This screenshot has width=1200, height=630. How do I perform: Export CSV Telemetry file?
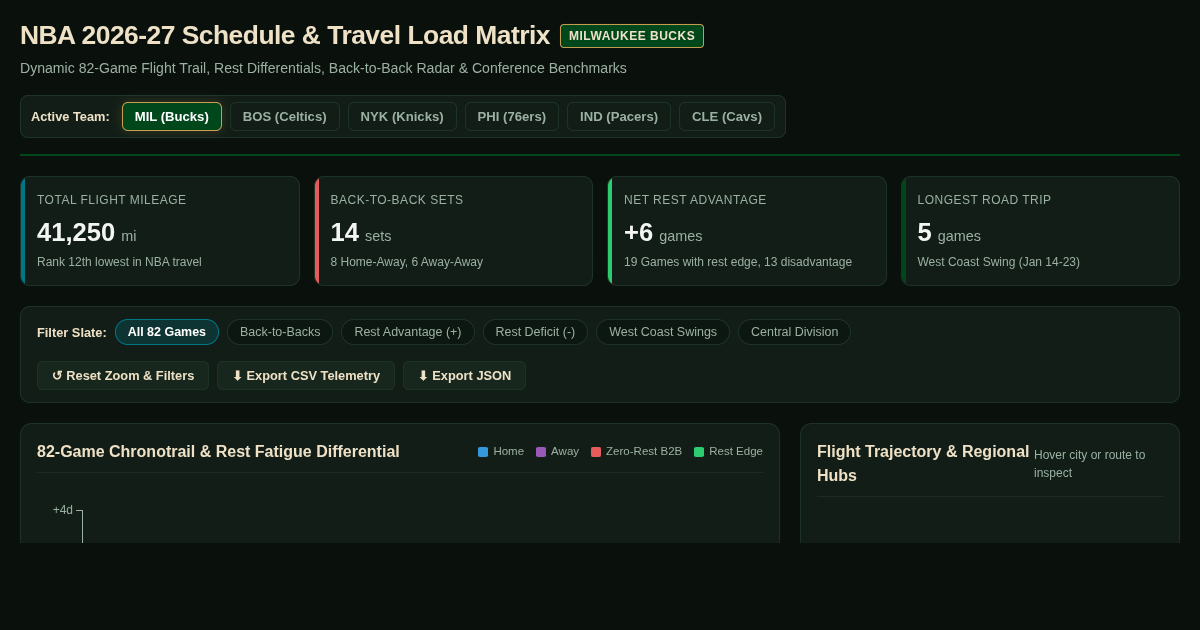click(x=306, y=376)
